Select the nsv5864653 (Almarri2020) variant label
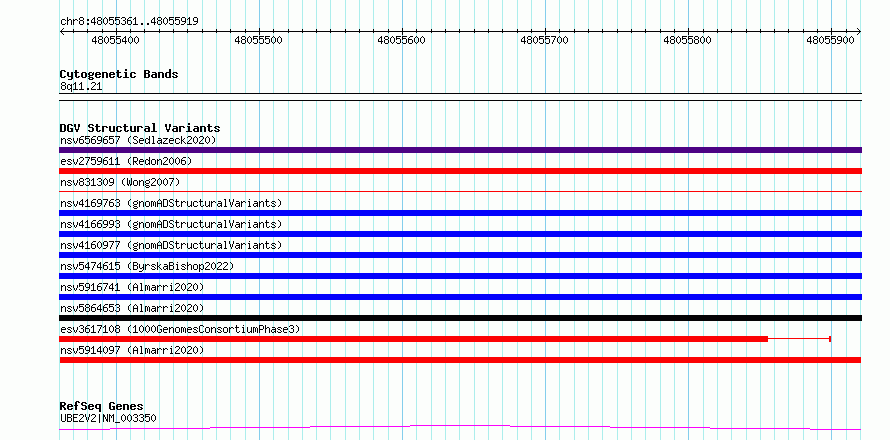 [132, 308]
